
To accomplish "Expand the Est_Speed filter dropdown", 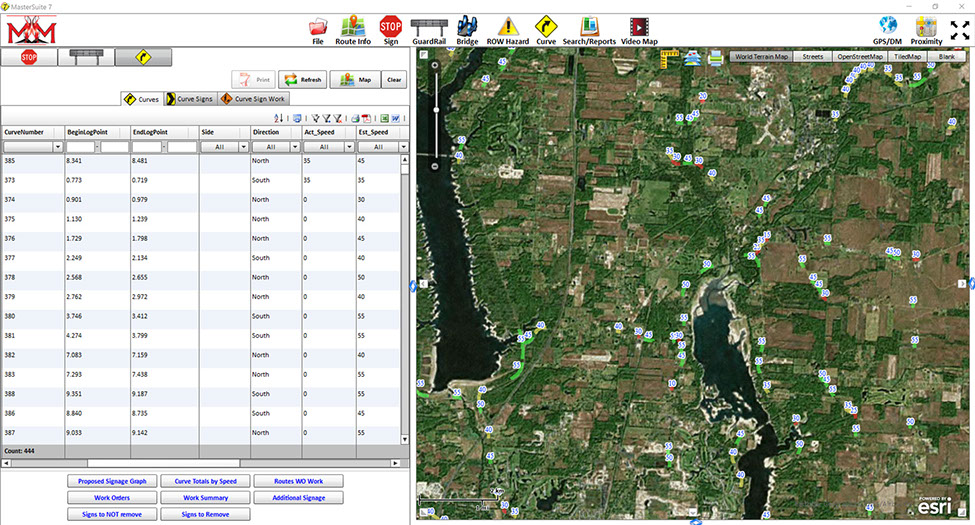I will (403, 147).
